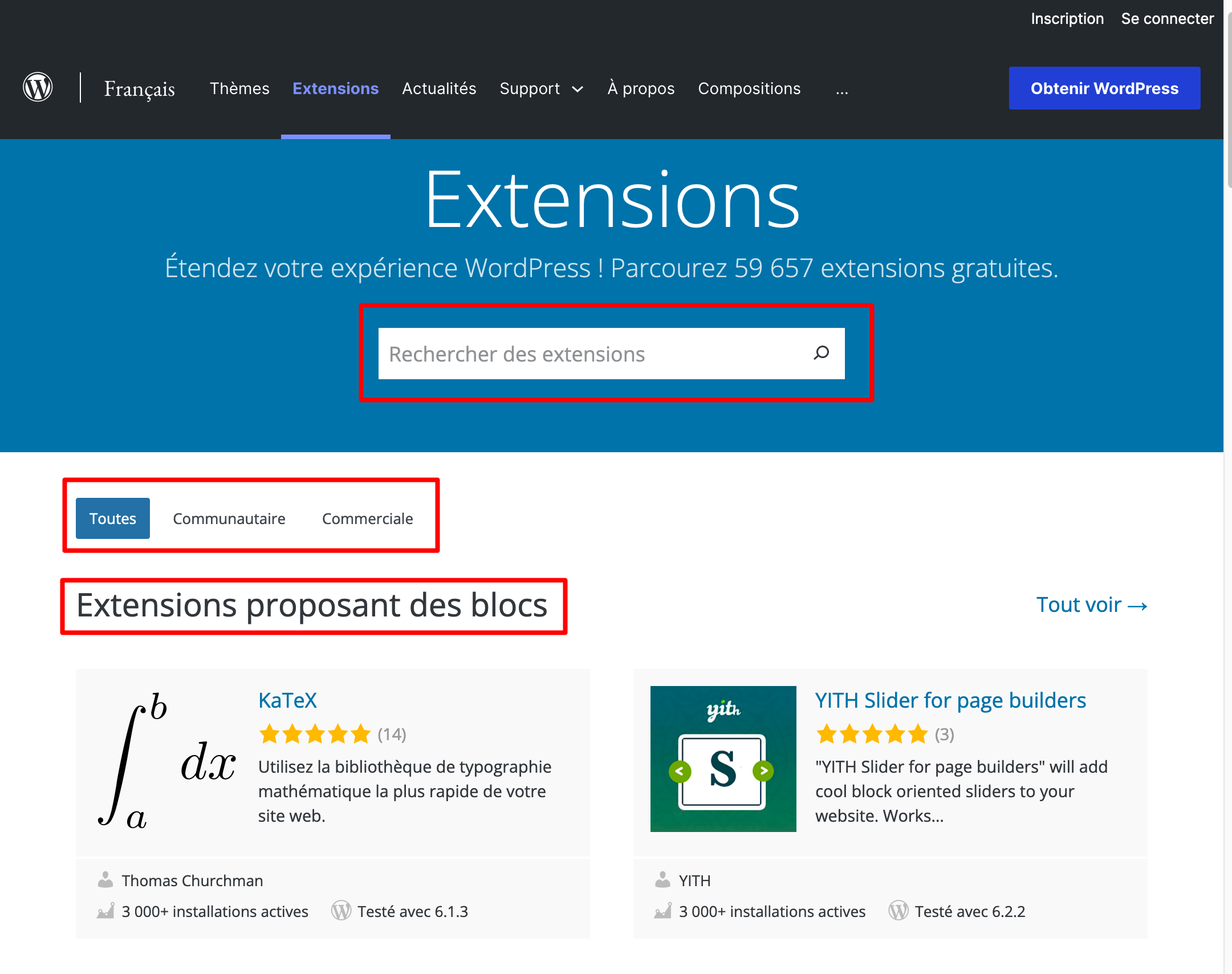Screen dimensions: 1232x974
Task: Switch to the Thèmes section
Action: click(239, 88)
